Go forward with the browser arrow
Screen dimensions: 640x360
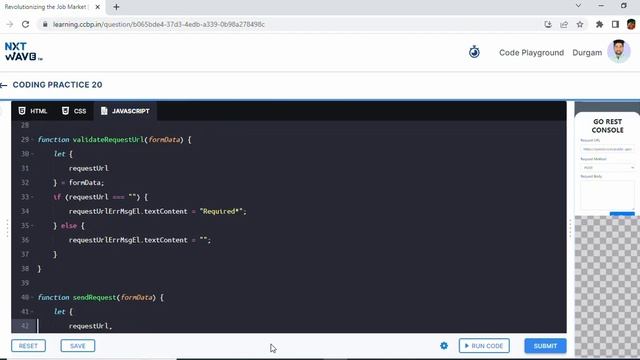9,24
